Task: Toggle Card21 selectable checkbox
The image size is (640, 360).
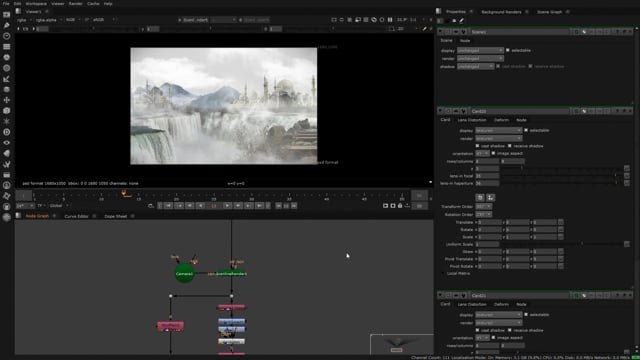Action: pos(526,315)
